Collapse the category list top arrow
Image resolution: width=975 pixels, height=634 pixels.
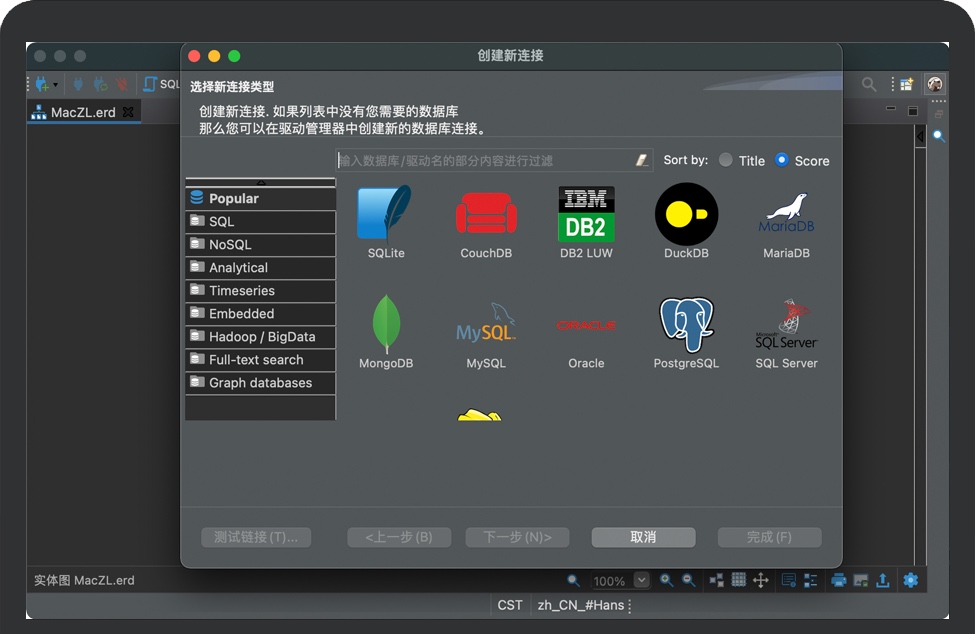click(261, 182)
